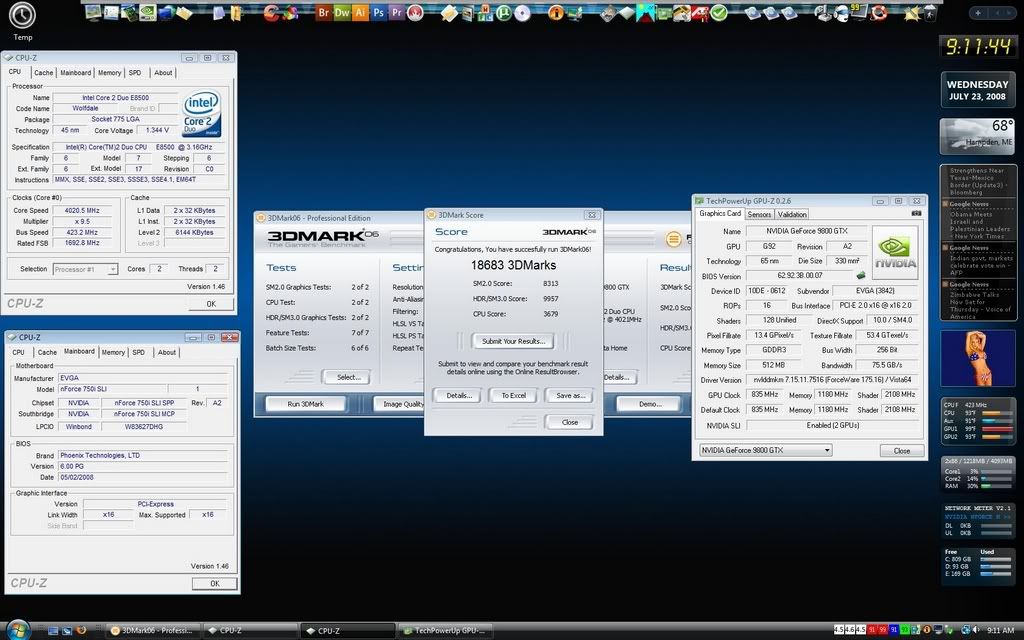The image size is (1024, 640).
Task: Click OK in the bottom CPU-Z window
Action: click(214, 583)
